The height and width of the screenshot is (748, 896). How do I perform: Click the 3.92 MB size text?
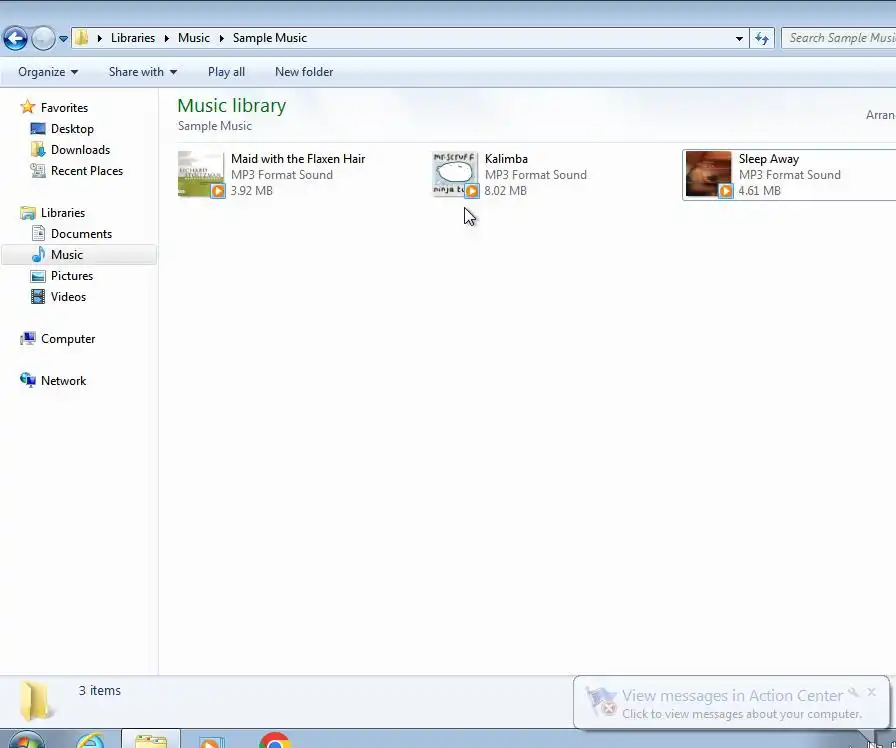click(251, 191)
